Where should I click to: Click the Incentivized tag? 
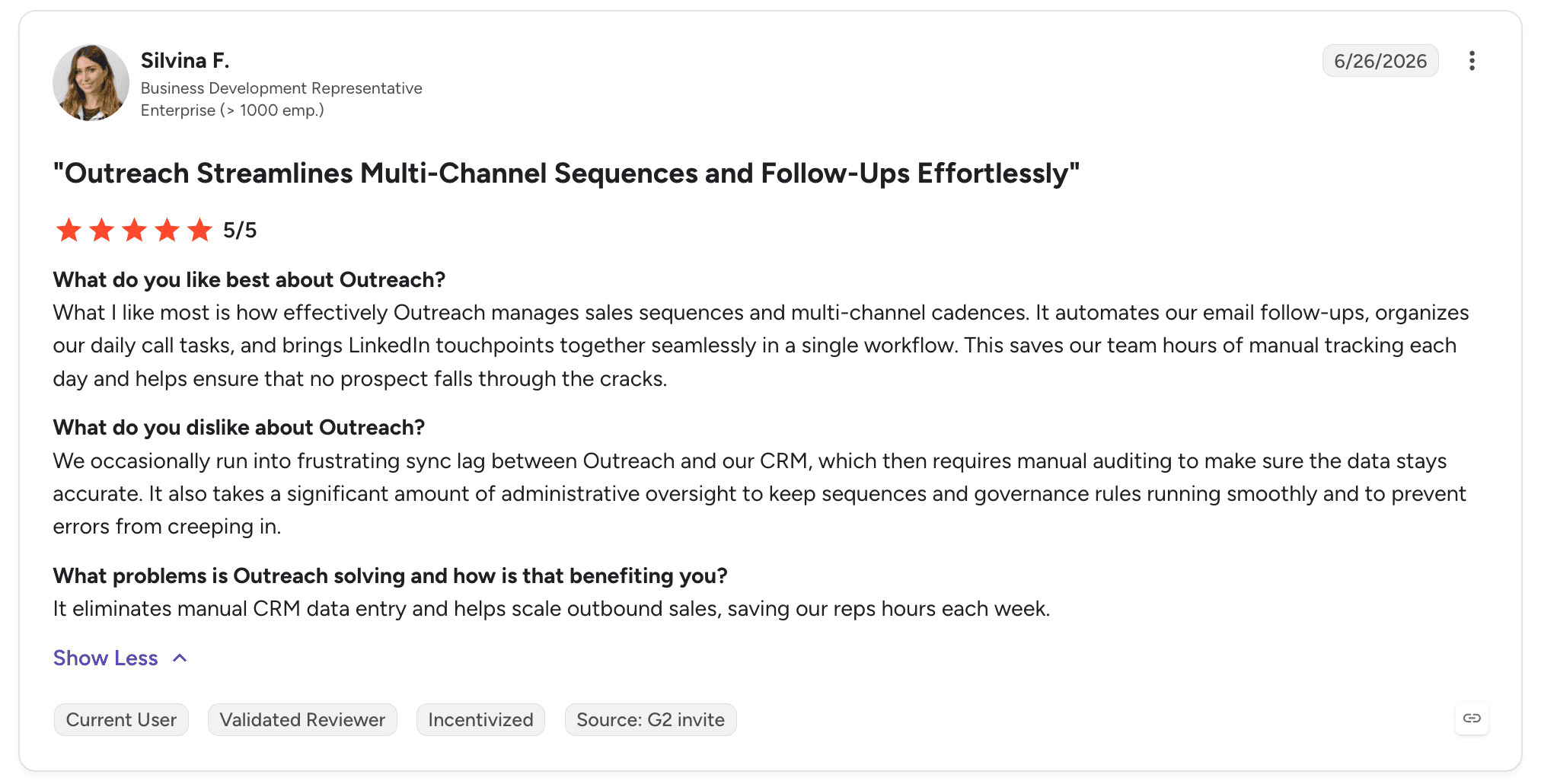pyautogui.click(x=480, y=720)
